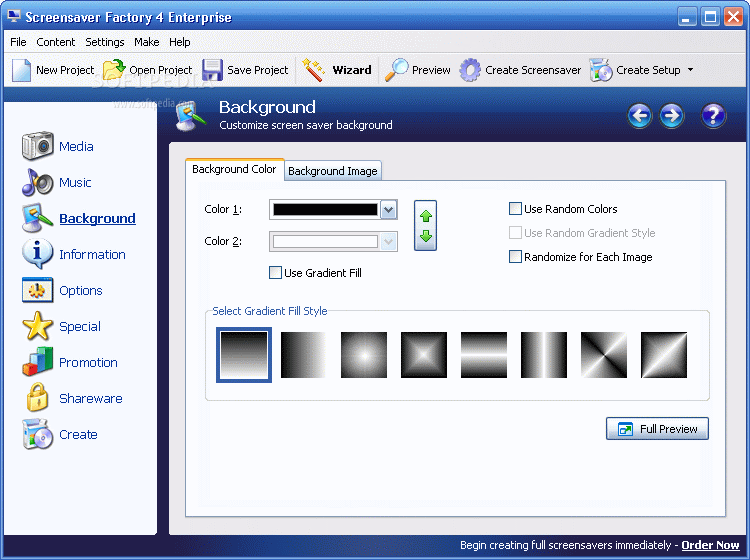Swap colors using the green up arrow
Viewport: 750px width, 560px height.
426,216
